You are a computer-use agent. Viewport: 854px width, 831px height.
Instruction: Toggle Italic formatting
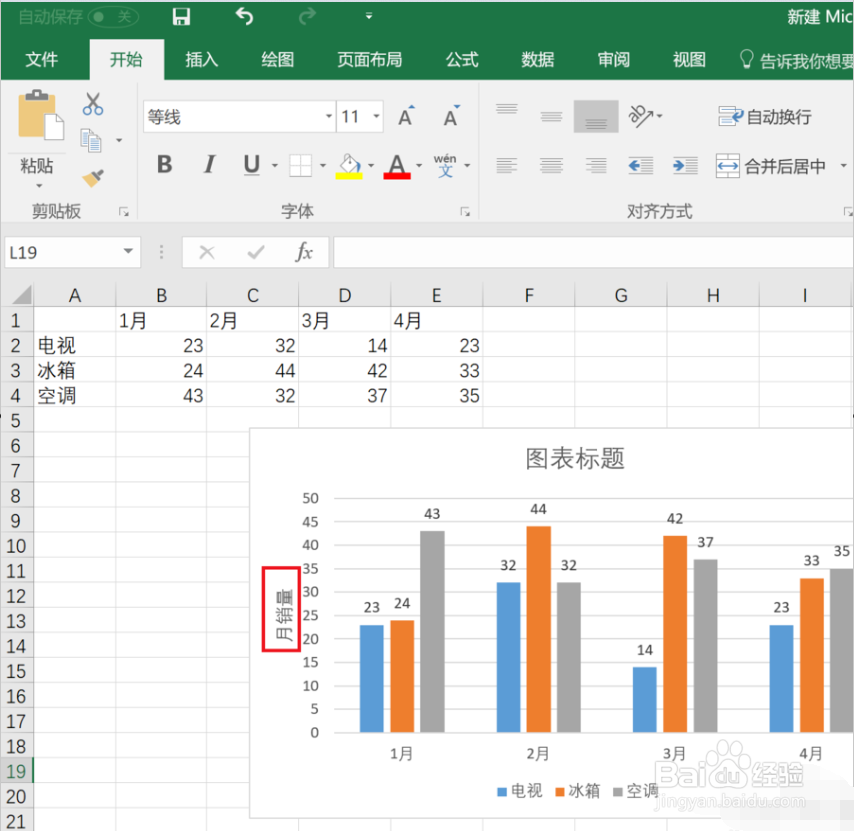(x=209, y=164)
